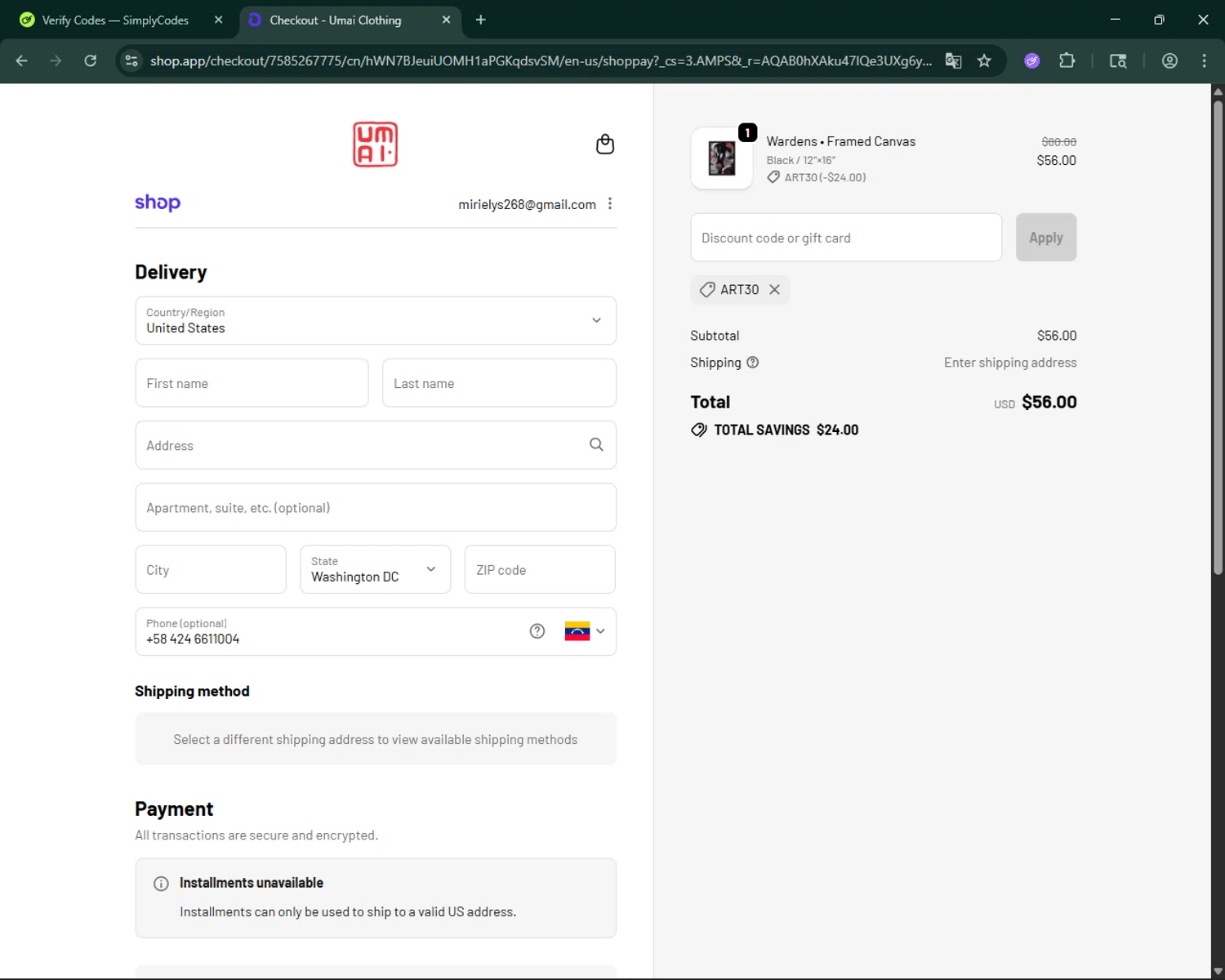View site information icon in address bar
This screenshot has width=1225, height=980.
131,60
